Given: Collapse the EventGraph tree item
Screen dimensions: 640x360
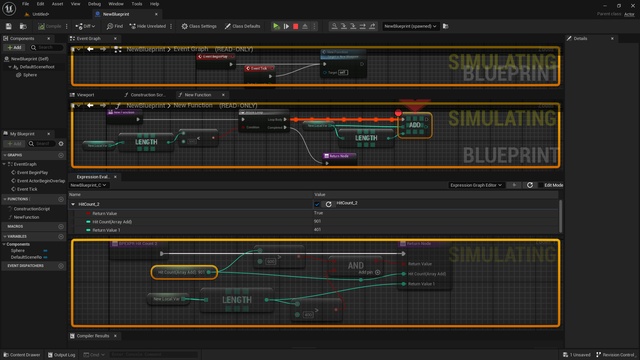Looking at the screenshot, I should (x=4, y=164).
